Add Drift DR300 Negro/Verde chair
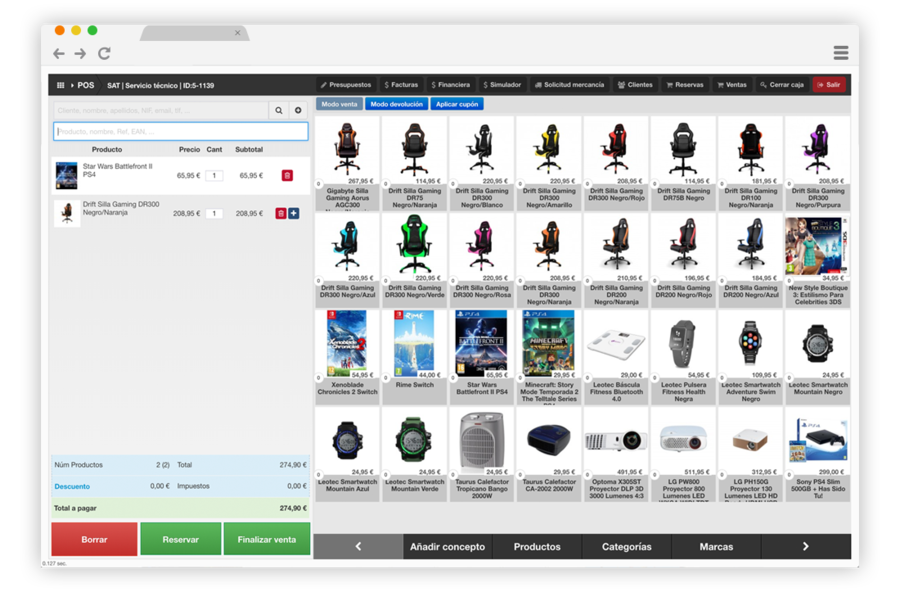The image size is (900, 601). tap(414, 260)
